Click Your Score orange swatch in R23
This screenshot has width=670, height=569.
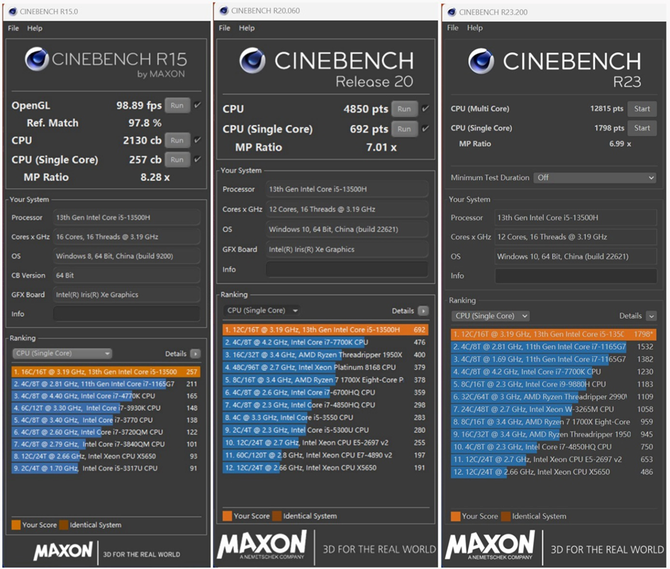[455, 516]
